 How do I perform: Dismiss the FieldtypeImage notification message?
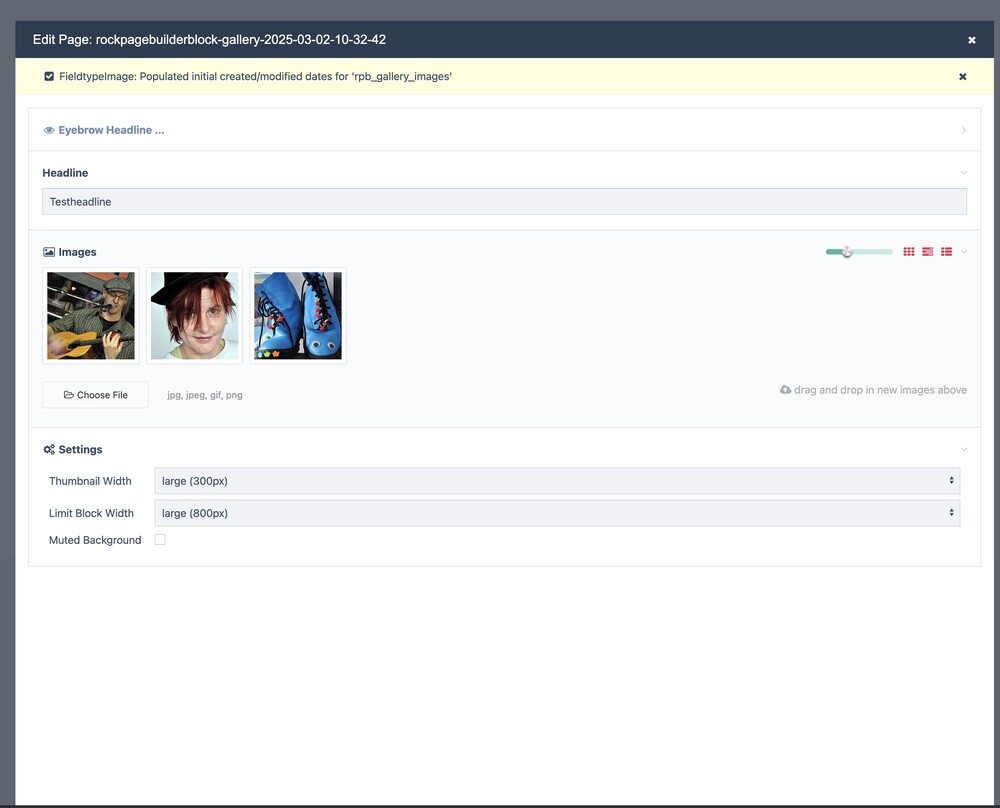click(x=962, y=77)
